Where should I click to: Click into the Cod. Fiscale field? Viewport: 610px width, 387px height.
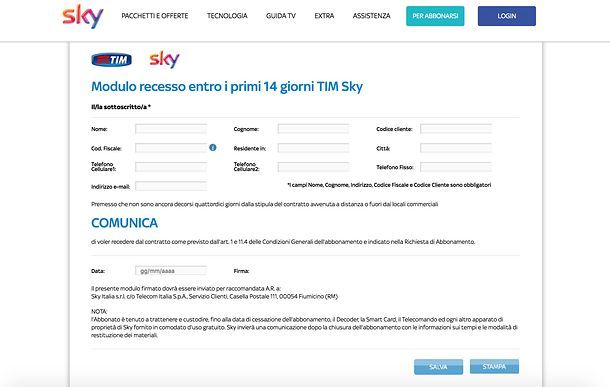(171, 148)
